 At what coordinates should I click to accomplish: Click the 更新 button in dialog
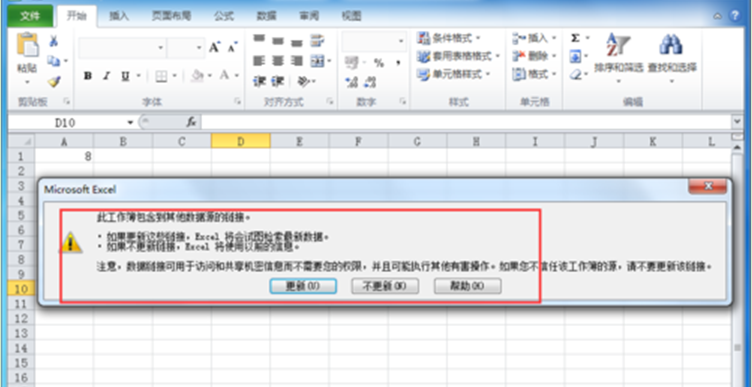303,286
